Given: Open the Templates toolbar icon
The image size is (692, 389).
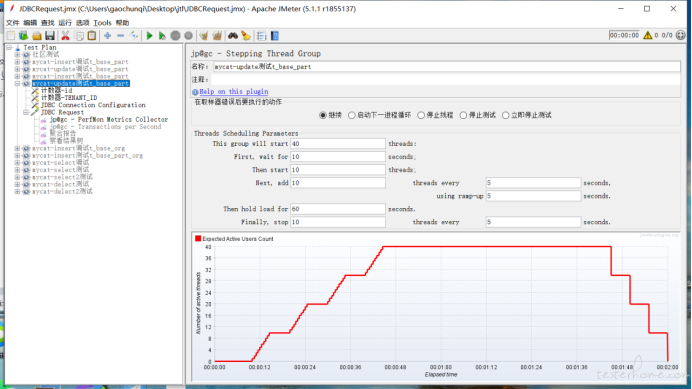Looking at the screenshot, I should coord(23,36).
